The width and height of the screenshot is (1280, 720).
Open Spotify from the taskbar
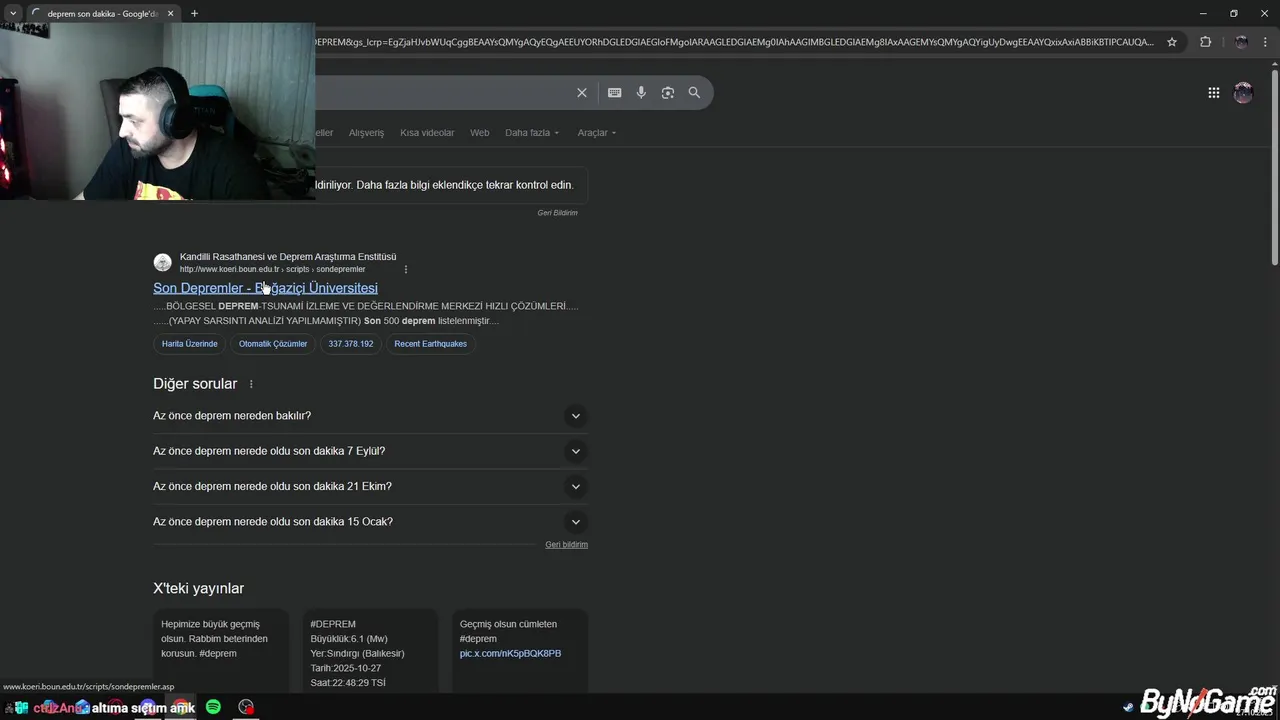click(213, 707)
